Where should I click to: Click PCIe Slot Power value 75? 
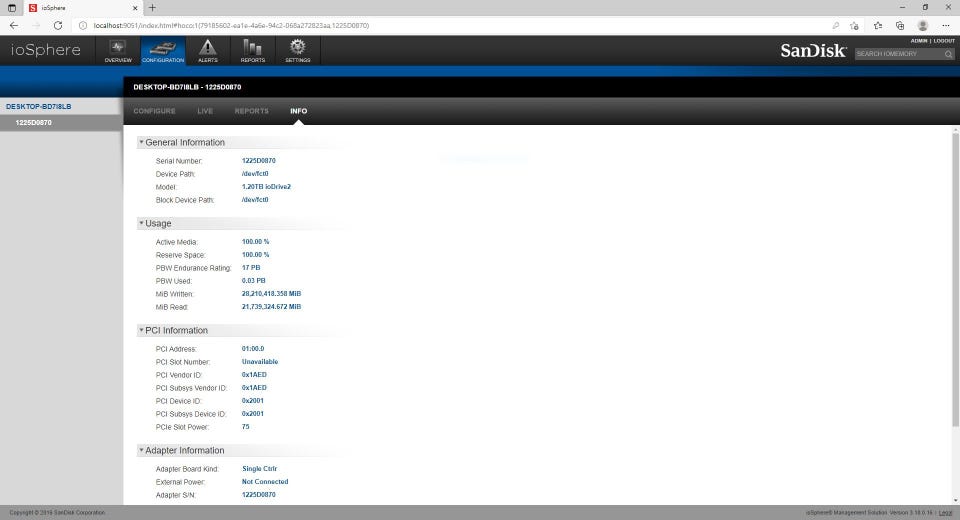click(246, 427)
